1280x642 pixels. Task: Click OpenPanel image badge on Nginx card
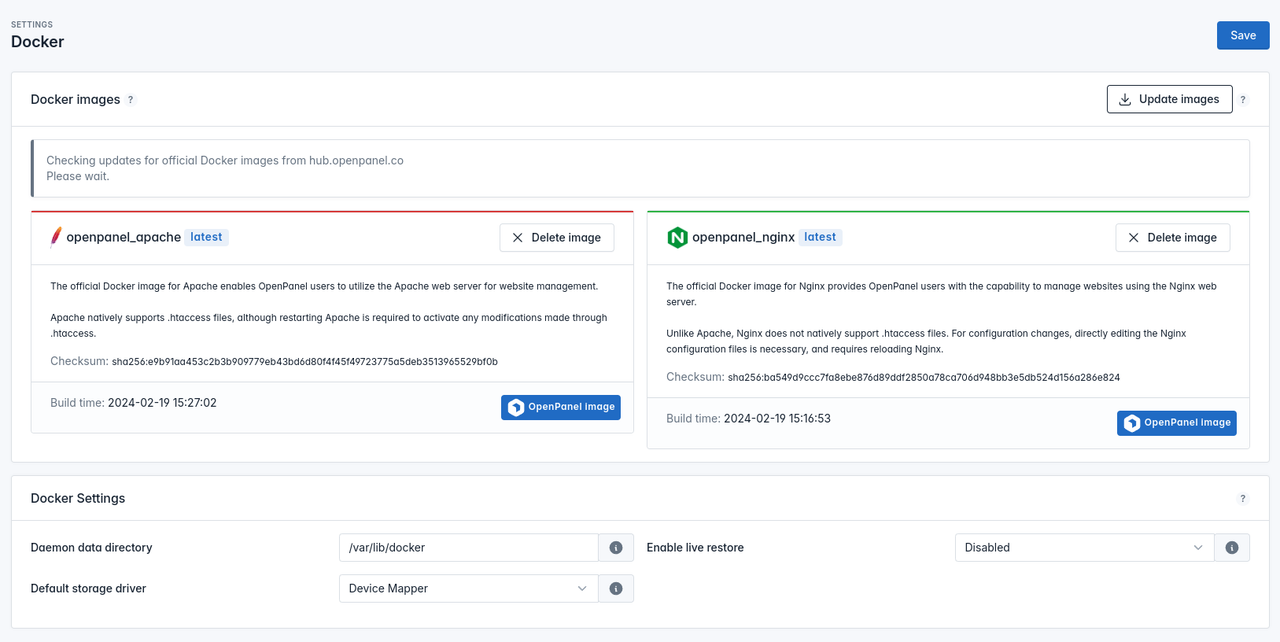pyautogui.click(x=1176, y=423)
